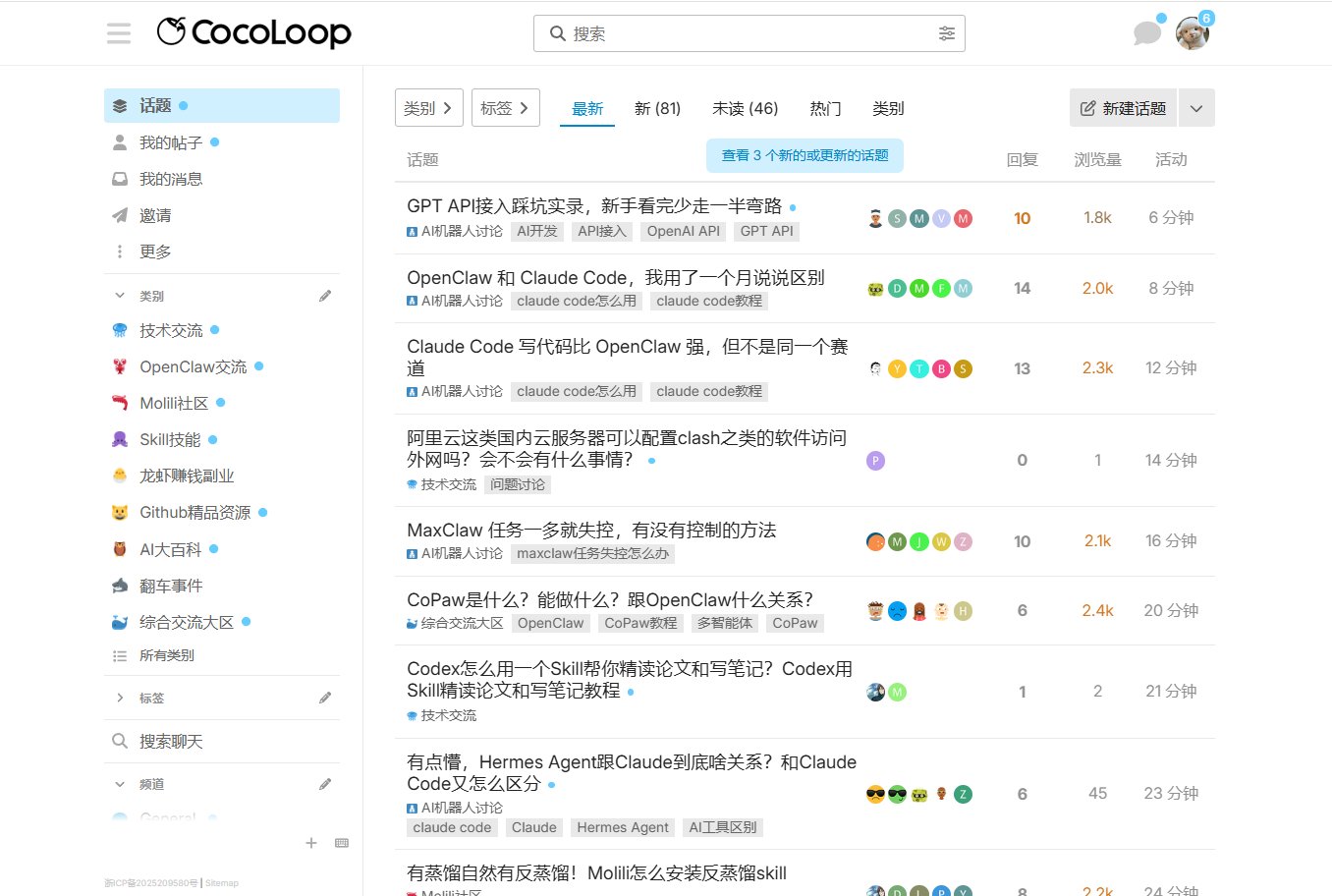Viewport: 1332px width, 896px height.
Task: Open search filter options icon
Action: coord(946,33)
